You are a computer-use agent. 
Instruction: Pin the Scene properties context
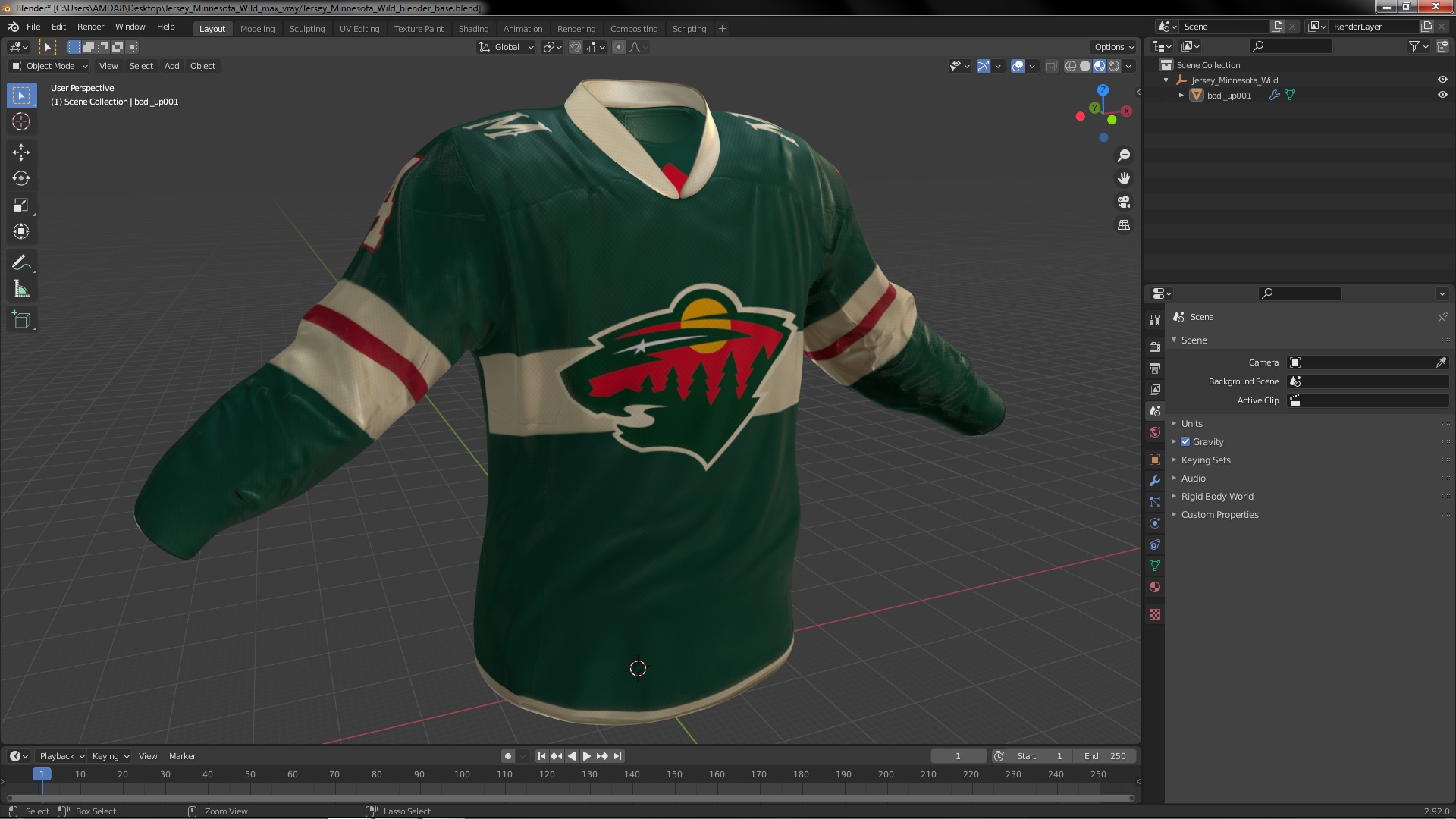click(x=1442, y=317)
